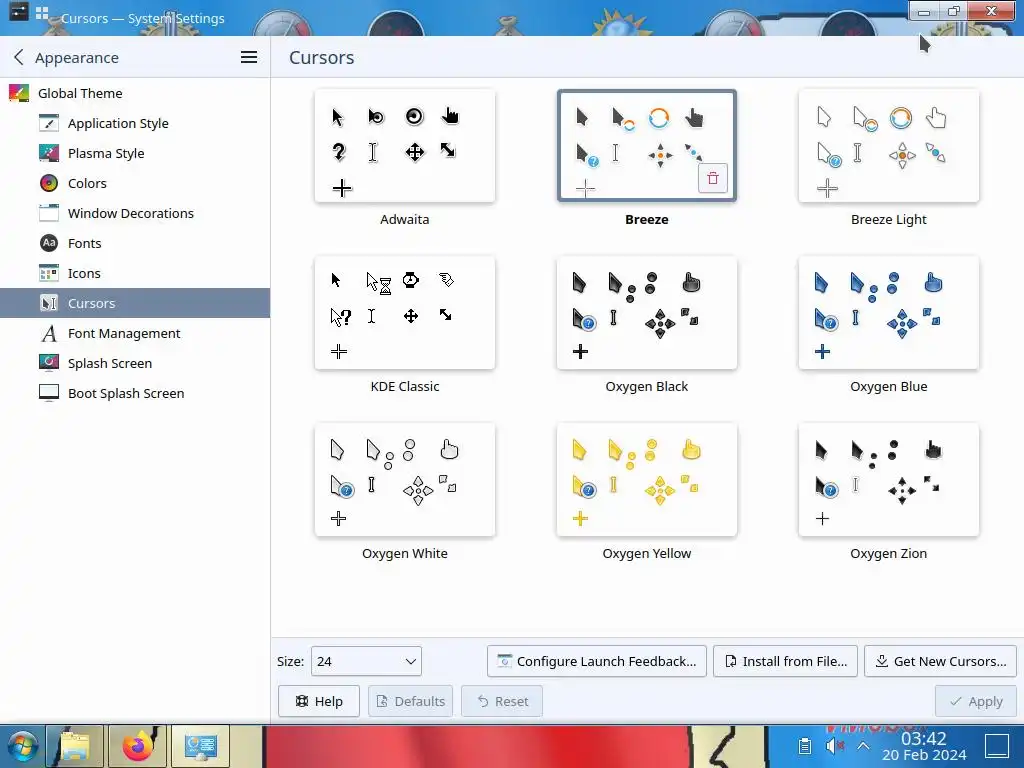Choose the Oxygen Blue cursor theme
The image size is (1024, 768).
[889, 313]
